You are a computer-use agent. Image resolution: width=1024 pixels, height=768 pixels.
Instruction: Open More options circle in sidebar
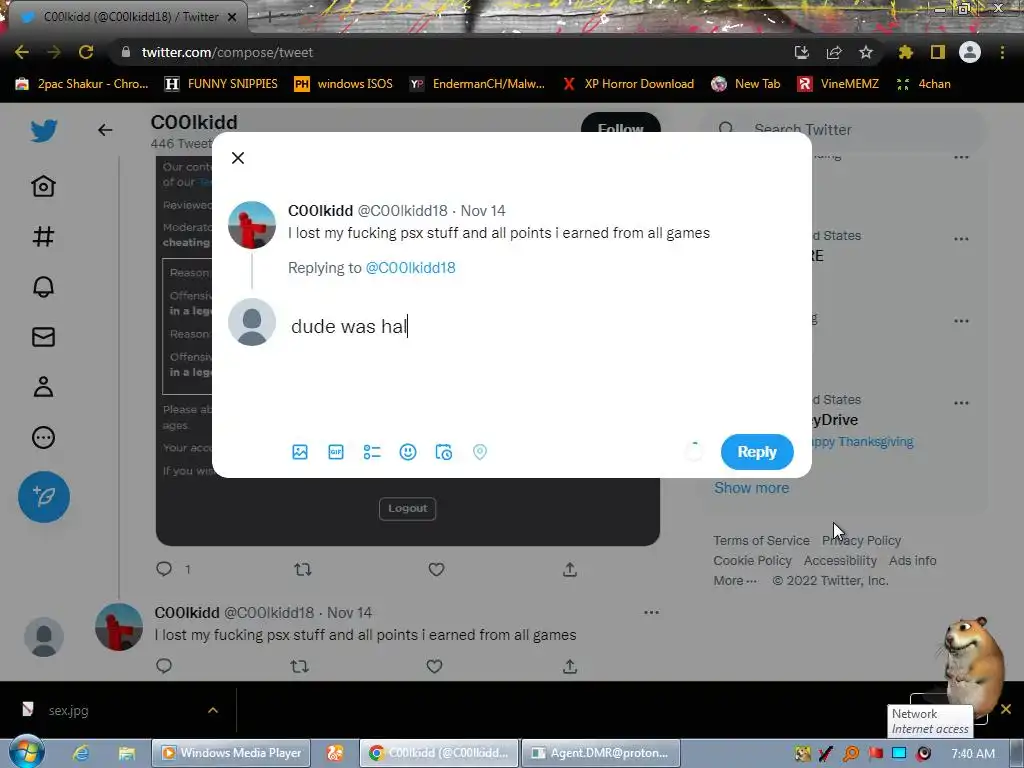coord(44,438)
